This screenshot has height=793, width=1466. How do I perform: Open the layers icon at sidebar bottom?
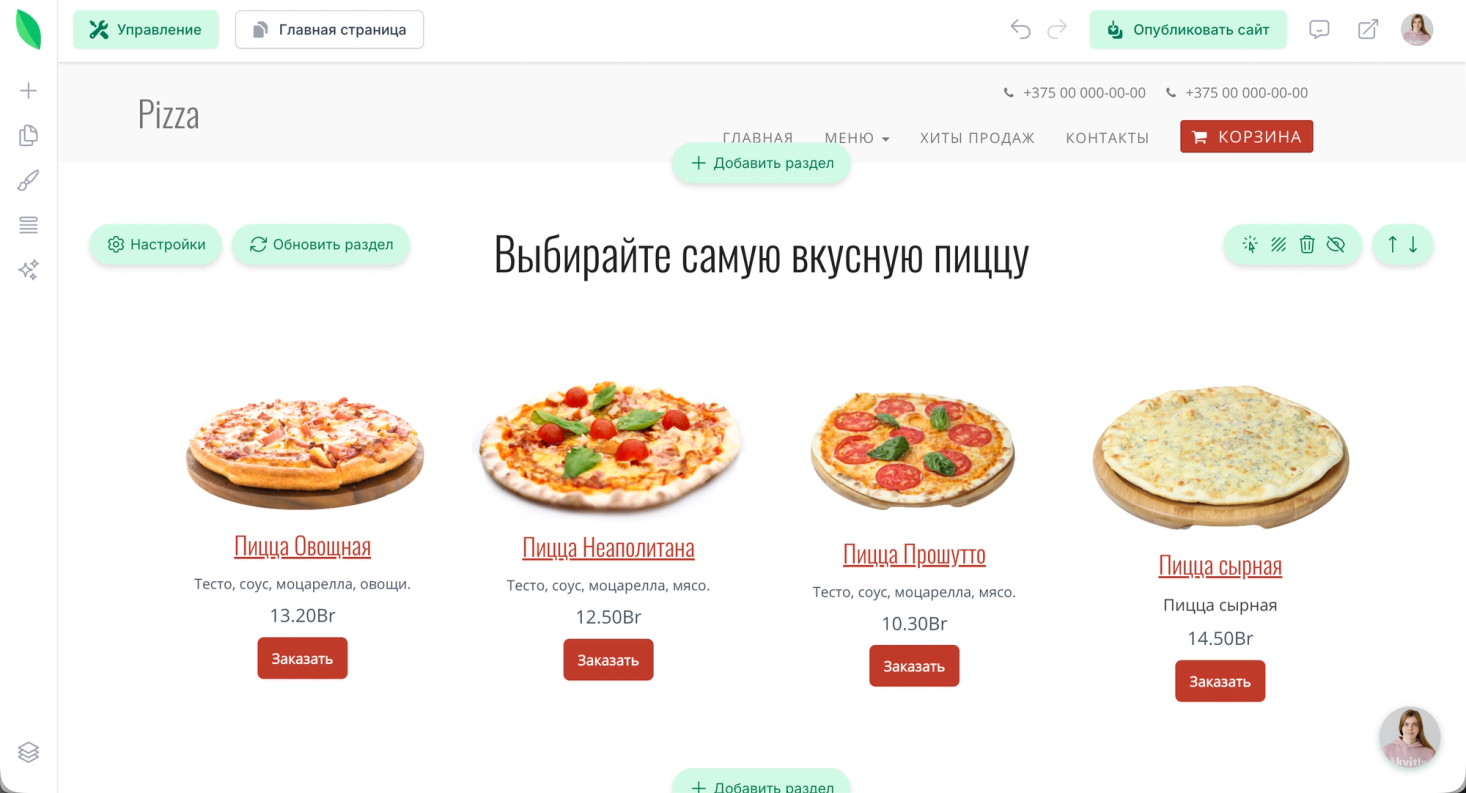pyautogui.click(x=28, y=752)
